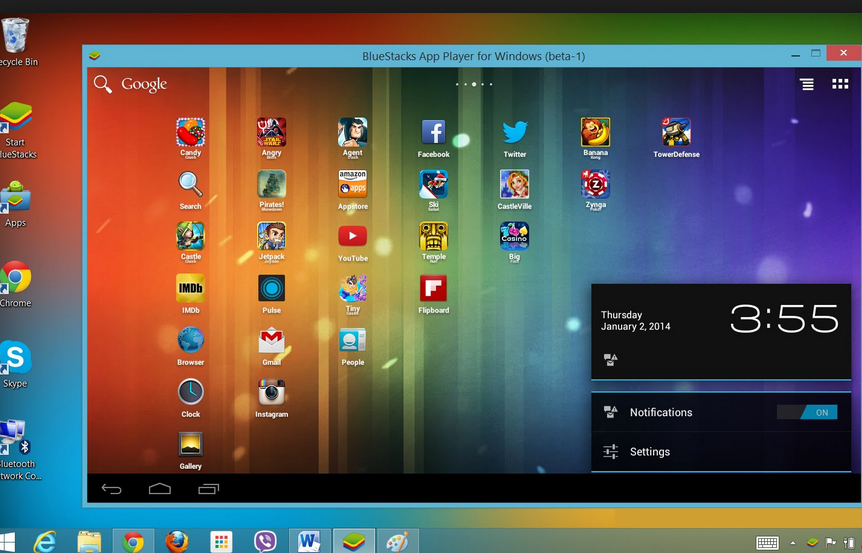Click the Thursday January 2, 2014 date
This screenshot has height=553, width=862.
636,320
